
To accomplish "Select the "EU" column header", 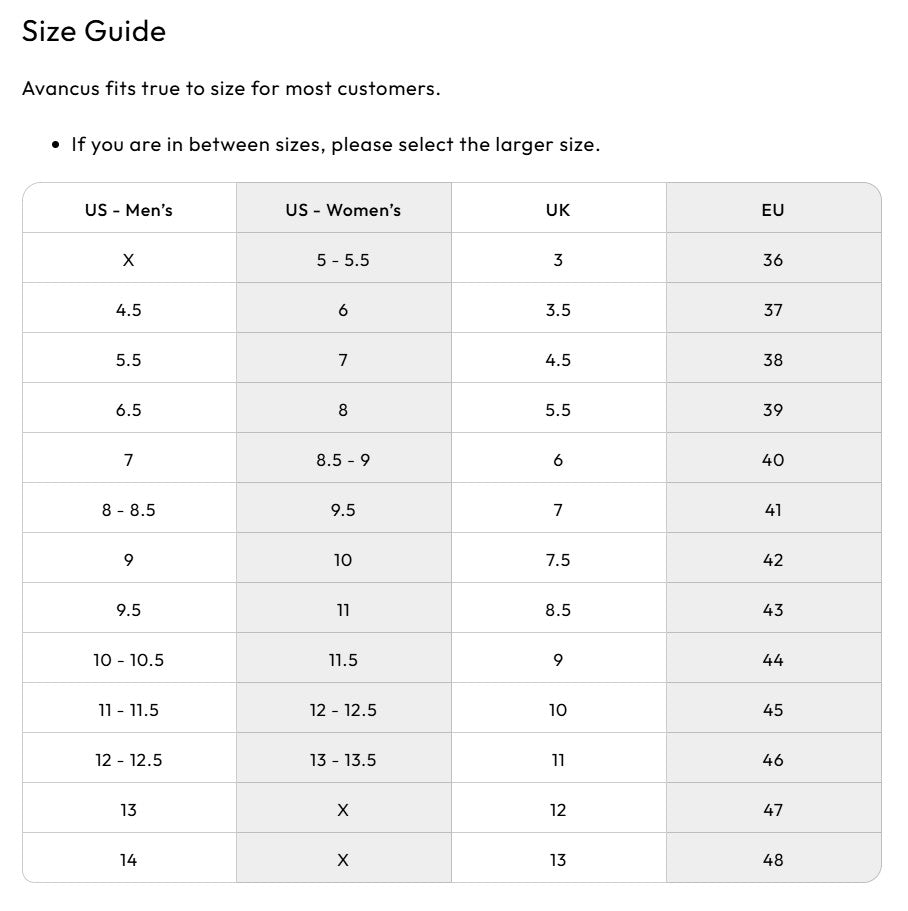I will click(773, 210).
